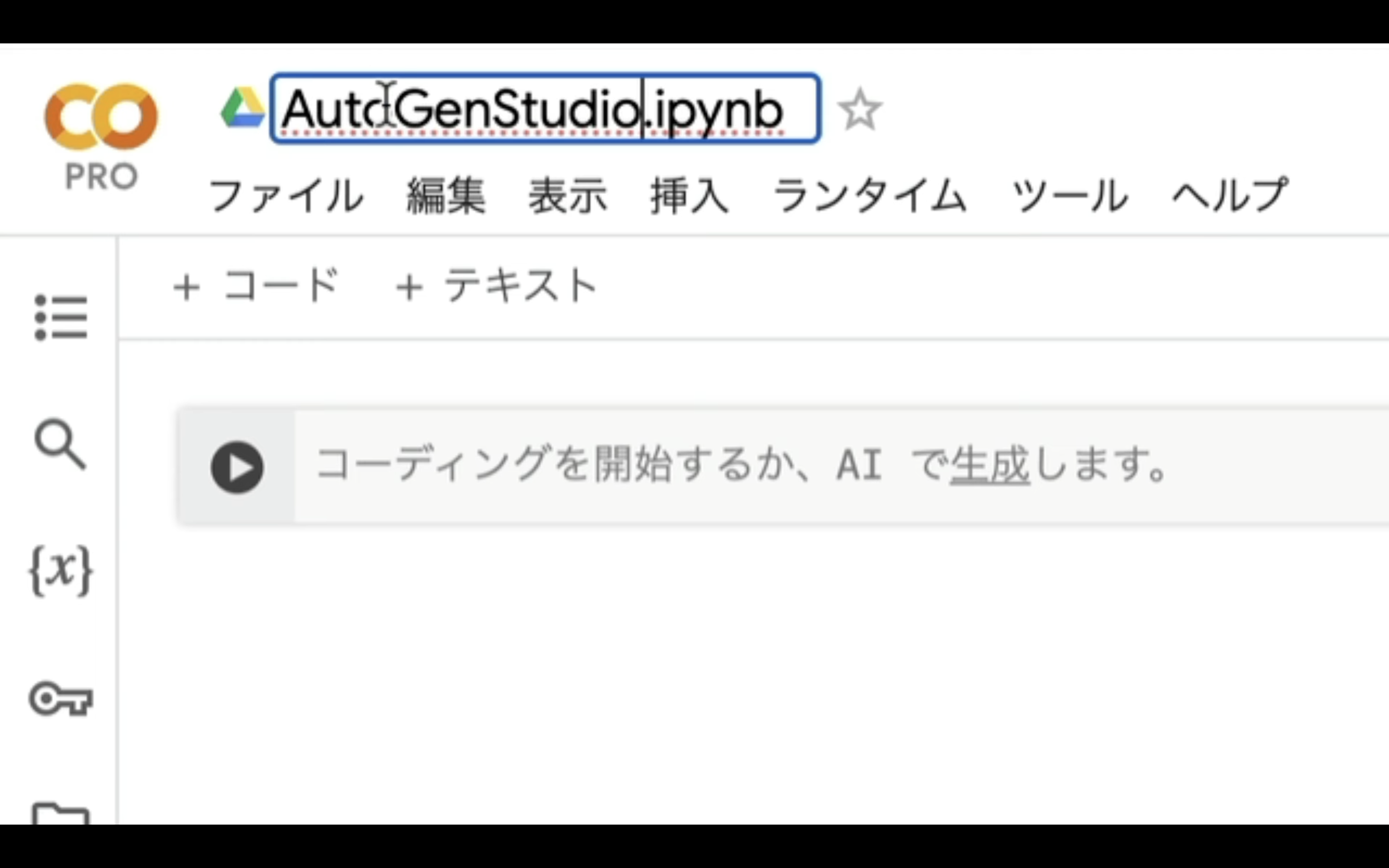
Task: Open the files folder sidebar icon
Action: click(x=61, y=814)
